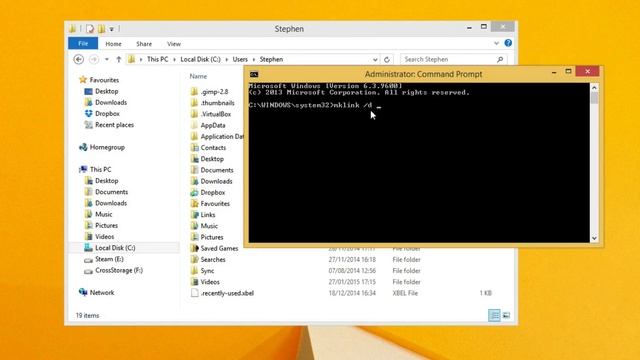Viewport: 640px width, 360px height.
Task: Select the Searches folder
Action: (213, 260)
